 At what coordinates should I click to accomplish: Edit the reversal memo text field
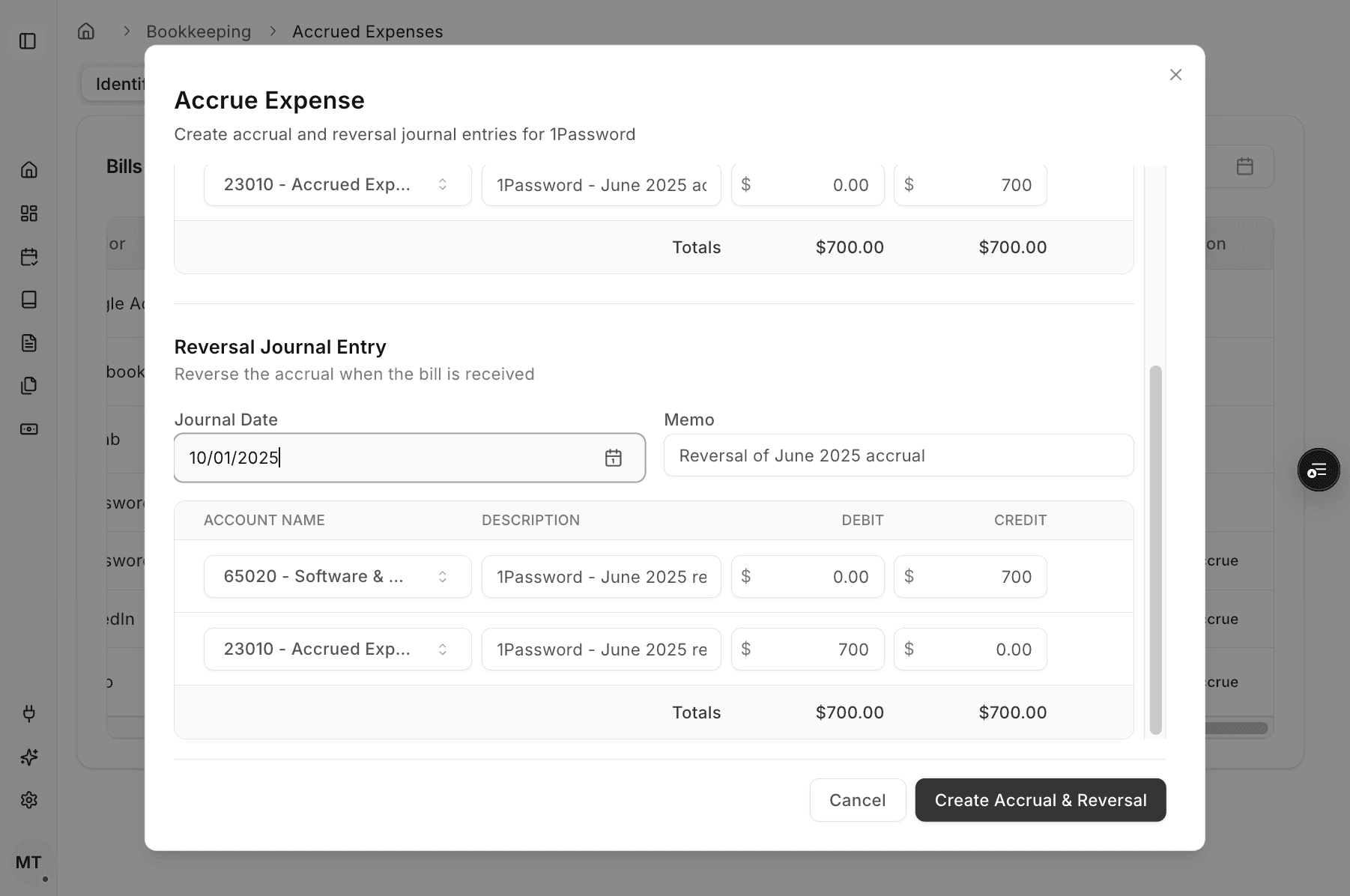[x=898, y=455]
